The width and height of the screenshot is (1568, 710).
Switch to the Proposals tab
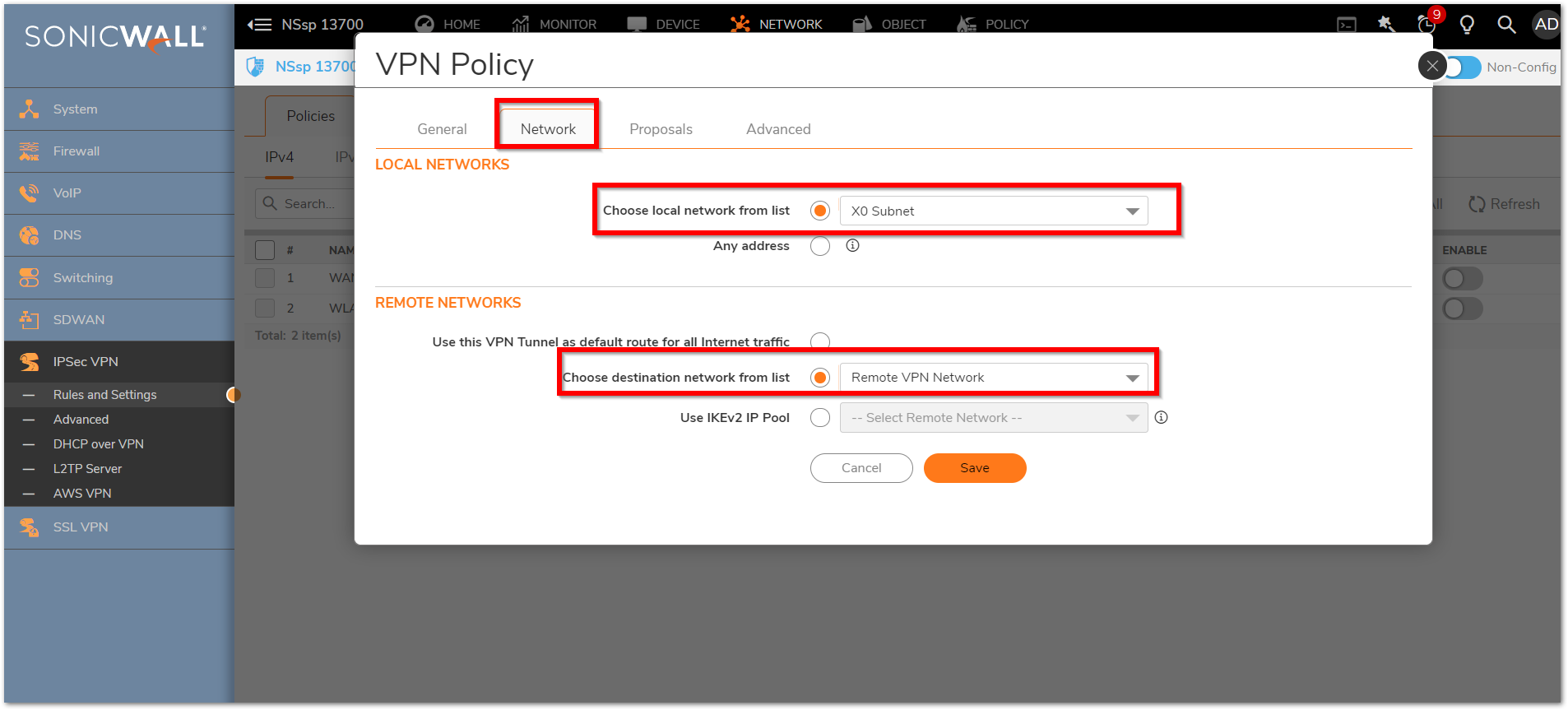point(661,129)
